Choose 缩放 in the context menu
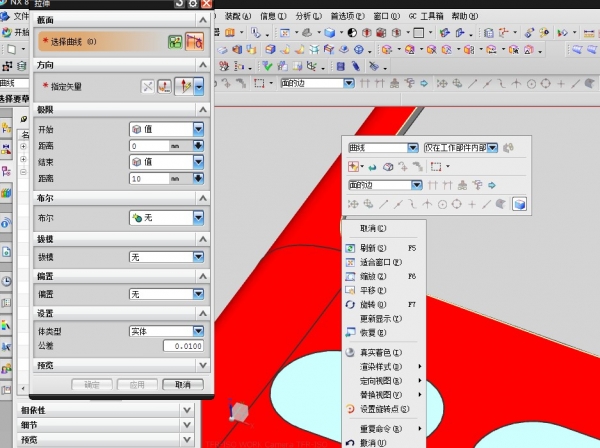 tap(383, 276)
